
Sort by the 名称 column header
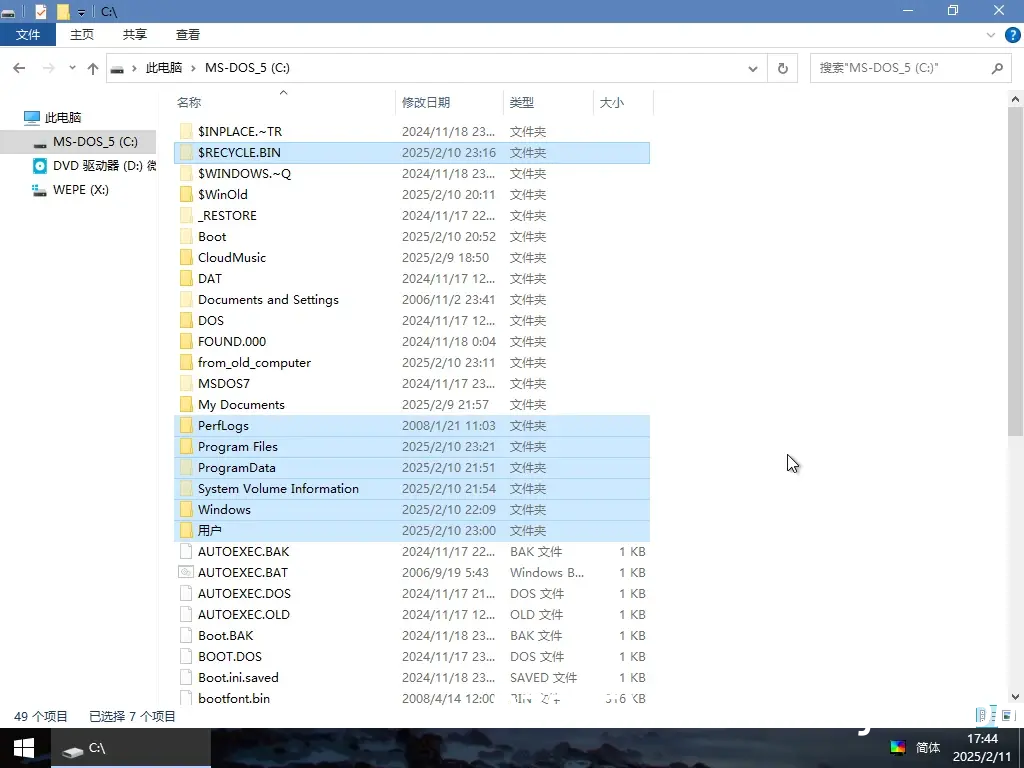189,103
